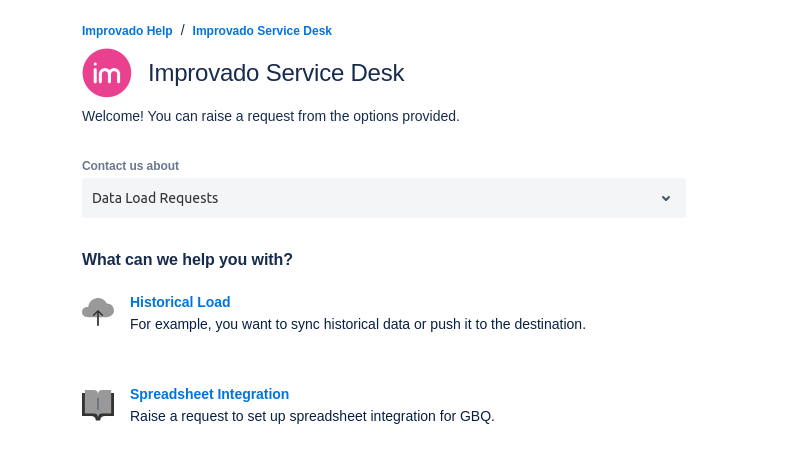Open the "Contact us about" select field
Screen dimensions: 791x462
click(383, 198)
